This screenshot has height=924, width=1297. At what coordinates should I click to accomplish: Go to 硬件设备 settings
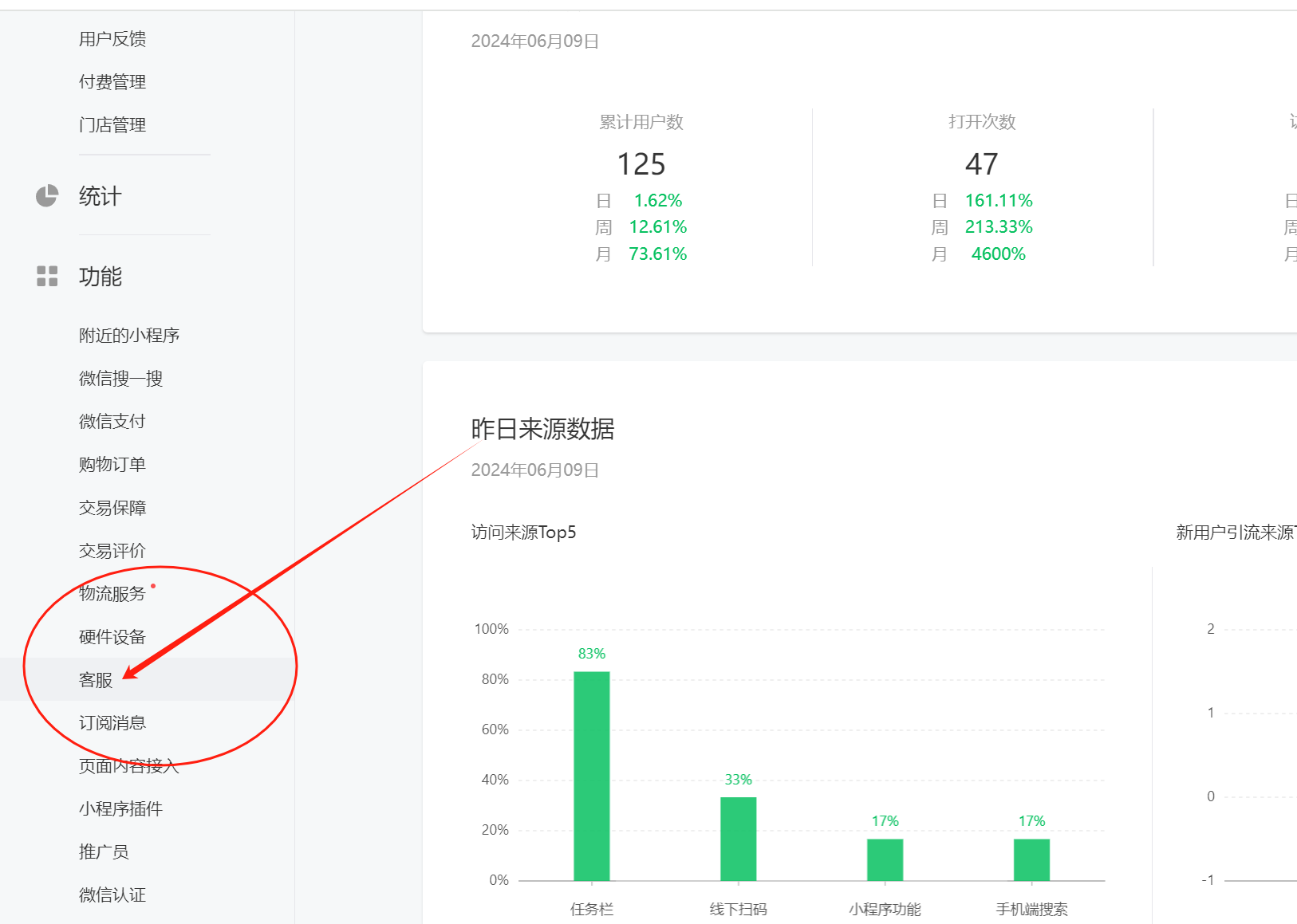click(x=112, y=637)
